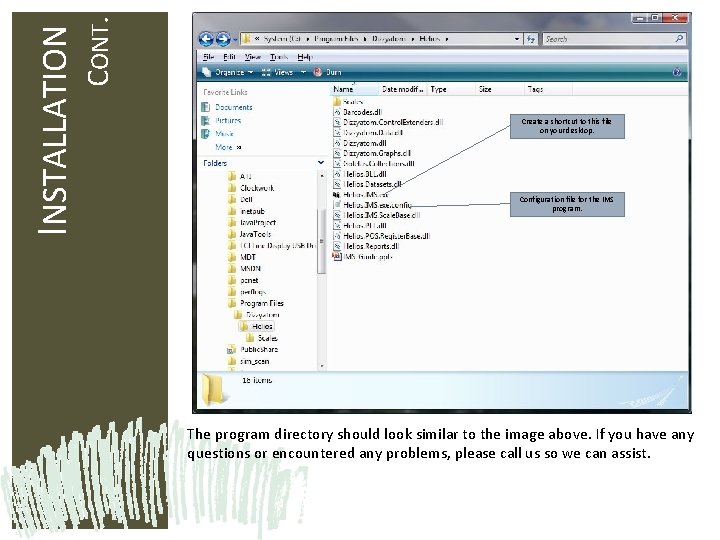Image resolution: width=720 pixels, height=540 pixels.
Task: Click the address bar refresh button
Action: coord(530,39)
